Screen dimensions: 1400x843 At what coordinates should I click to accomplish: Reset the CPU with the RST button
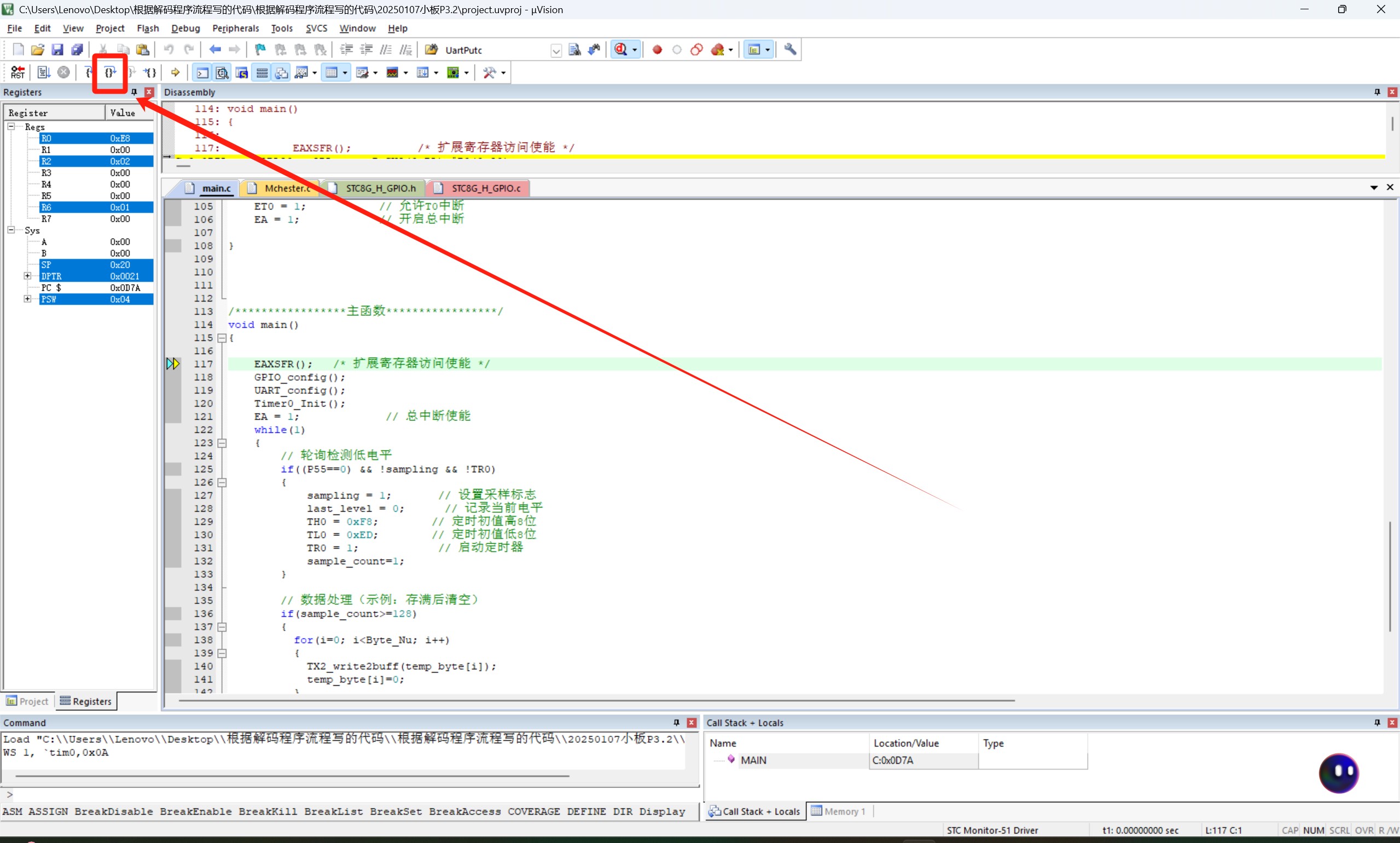18,72
